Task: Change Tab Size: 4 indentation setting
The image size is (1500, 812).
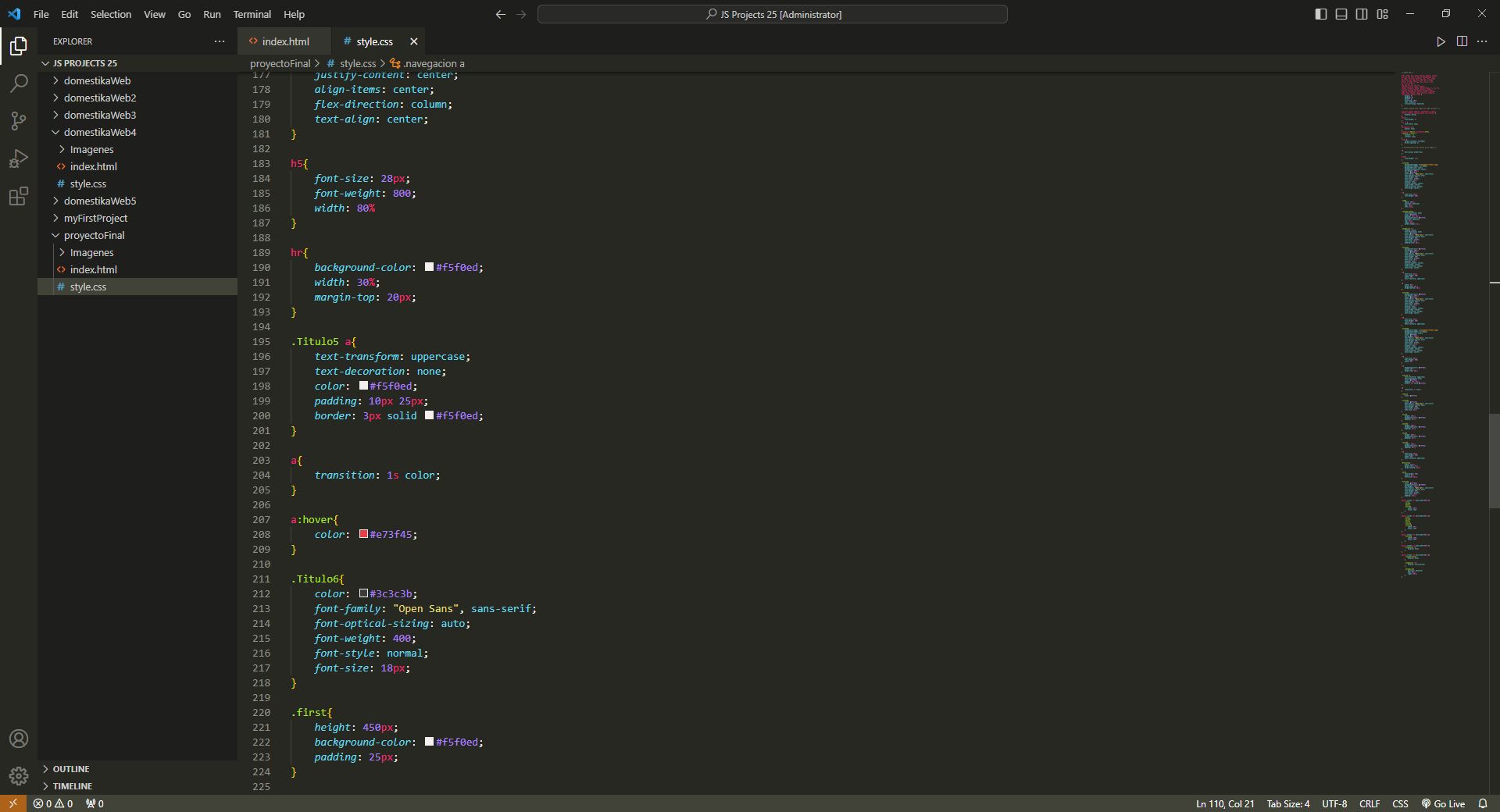Action: (1288, 803)
